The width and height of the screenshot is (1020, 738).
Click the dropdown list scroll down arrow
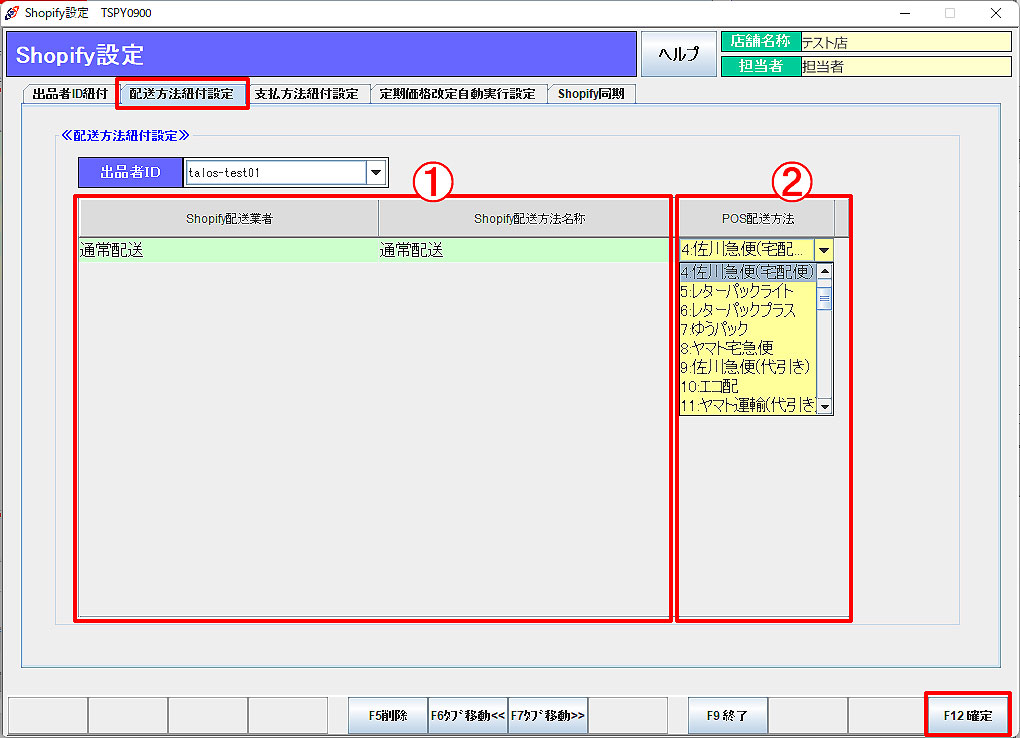coord(825,407)
